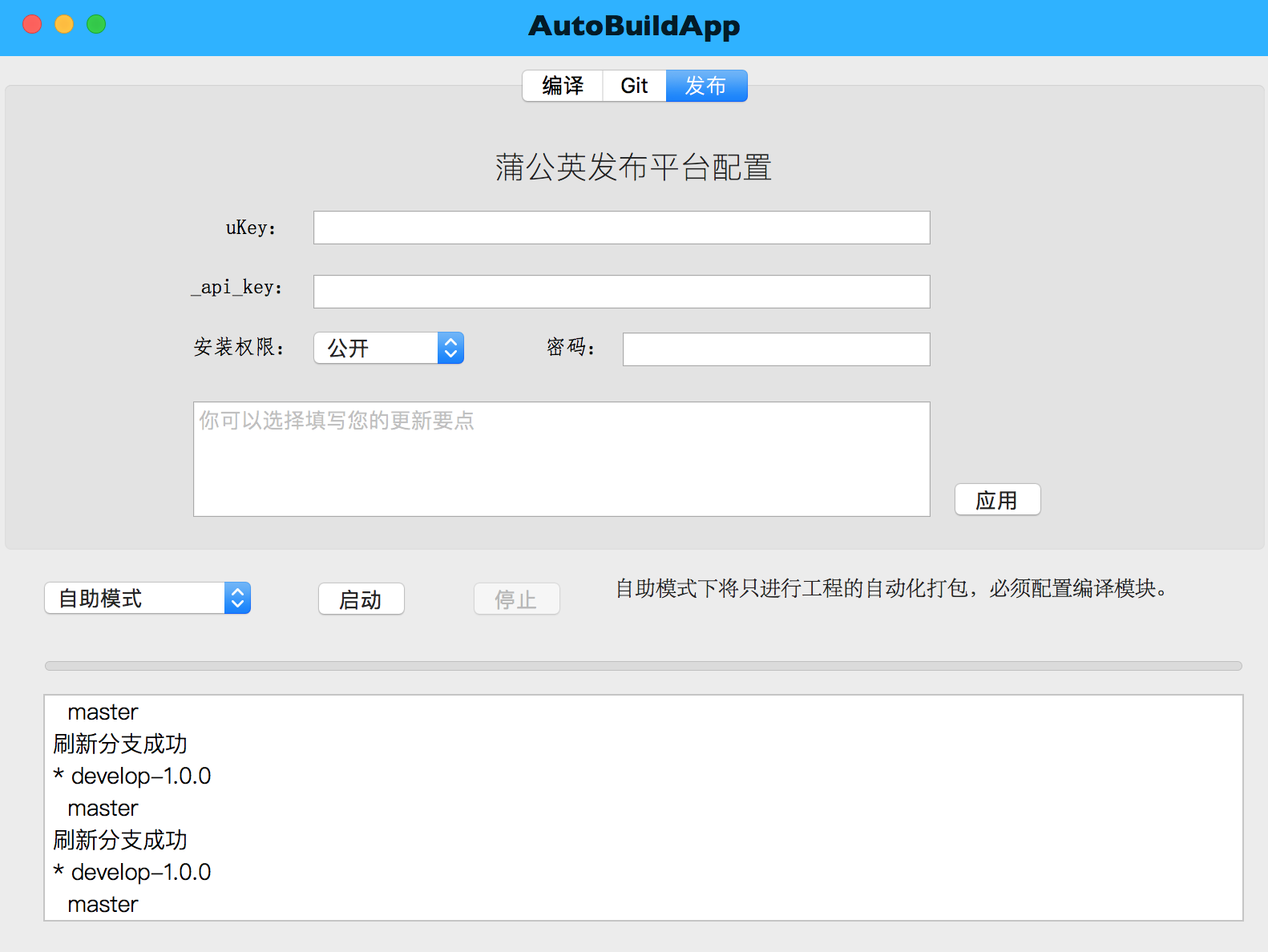The width and height of the screenshot is (1268, 952).
Task: Click the 蒲公英发布平台配置 heading
Action: [x=633, y=167]
